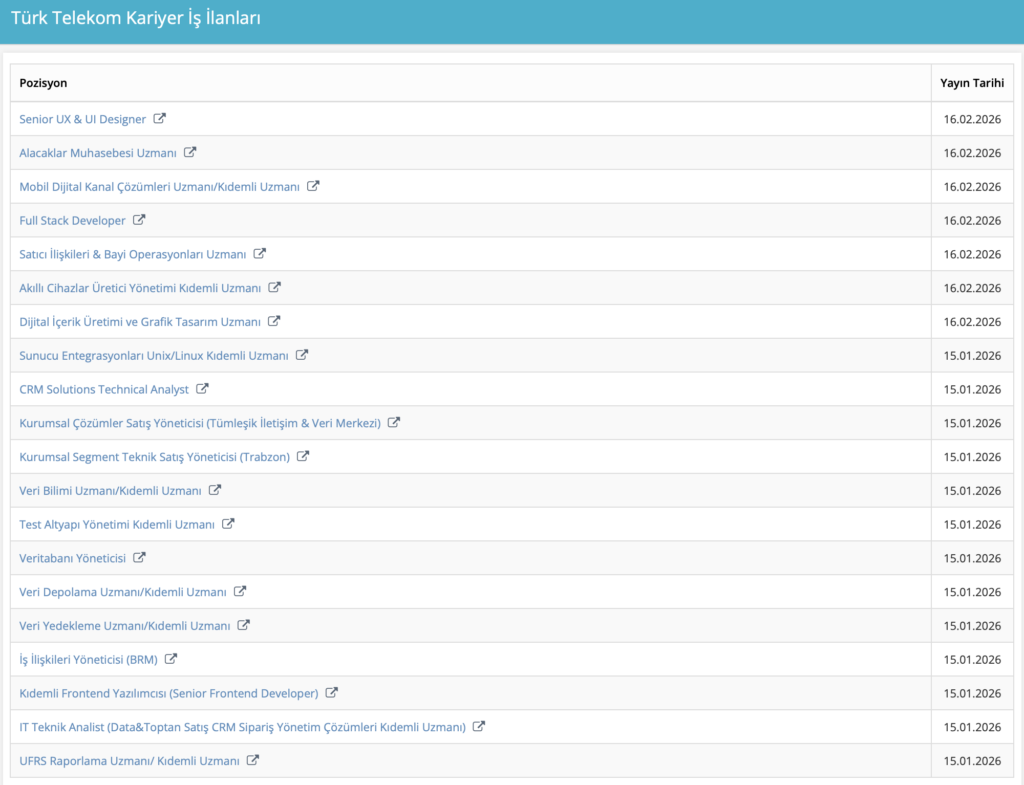
Task: Open Akıllı Cihazlar Üretici Yönetimi Kıdemli Uzmanı link
Action: (x=140, y=288)
